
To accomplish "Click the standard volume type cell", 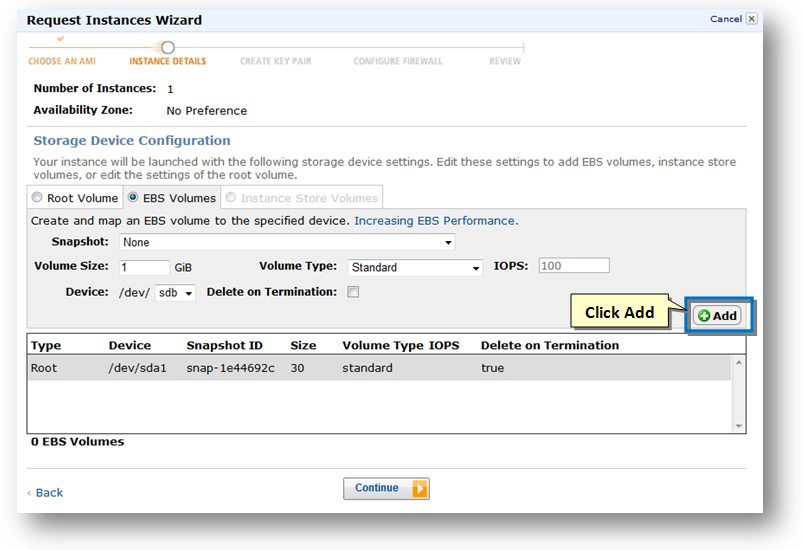I will tap(367, 368).
